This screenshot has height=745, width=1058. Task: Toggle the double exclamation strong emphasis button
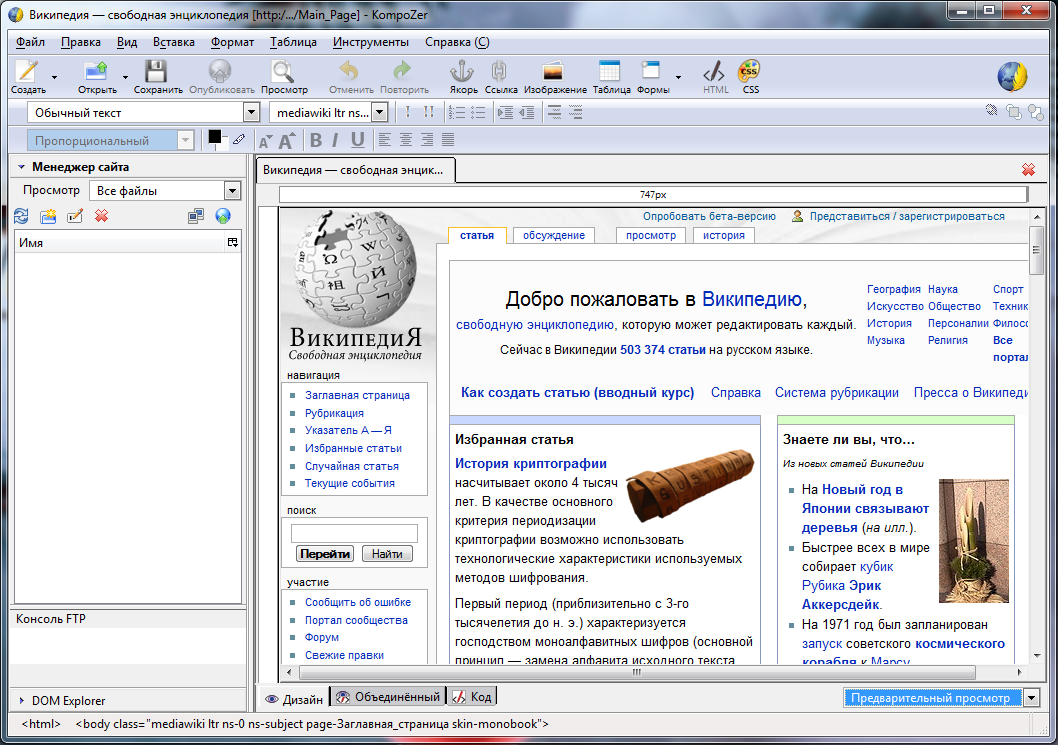428,113
